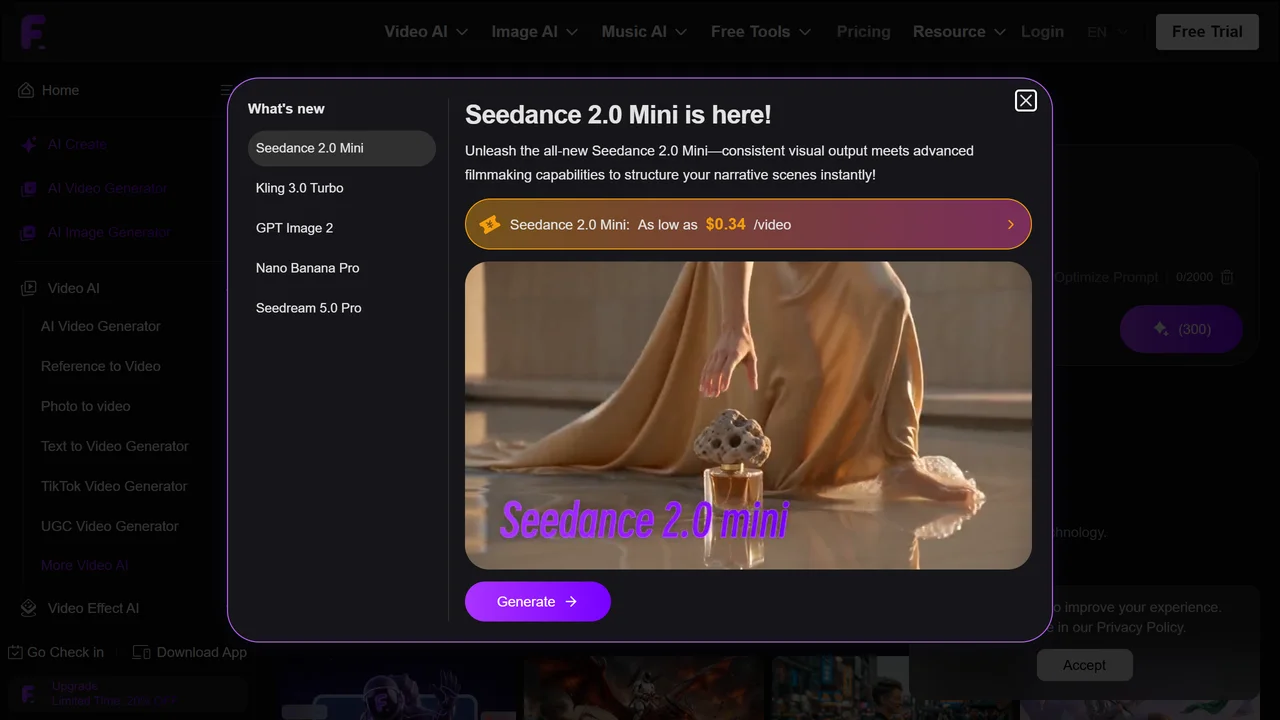1280x720 pixels.
Task: Click the ticket icon in price banner
Action: click(489, 224)
